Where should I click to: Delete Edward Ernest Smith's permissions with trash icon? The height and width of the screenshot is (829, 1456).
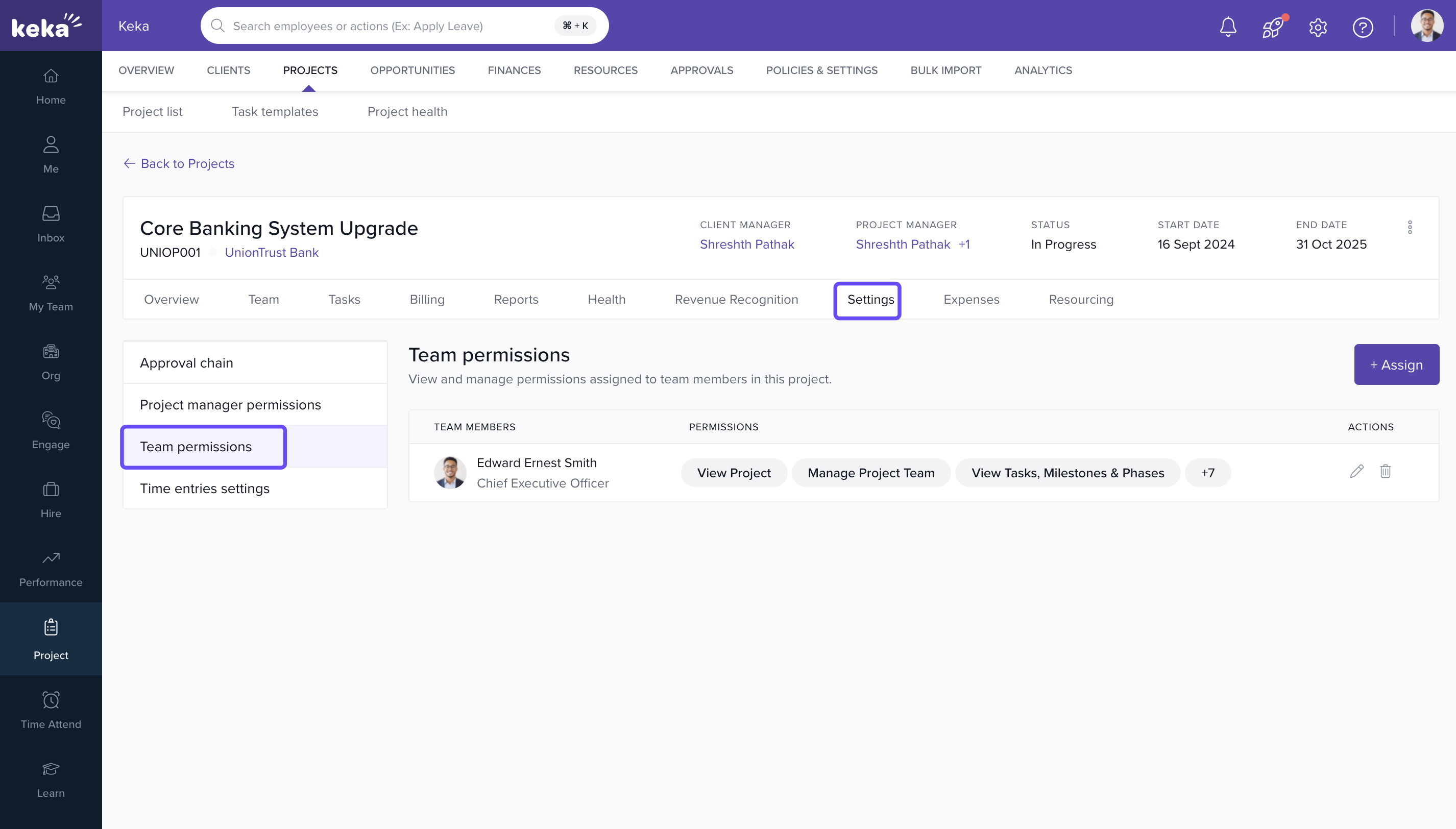pyautogui.click(x=1386, y=472)
